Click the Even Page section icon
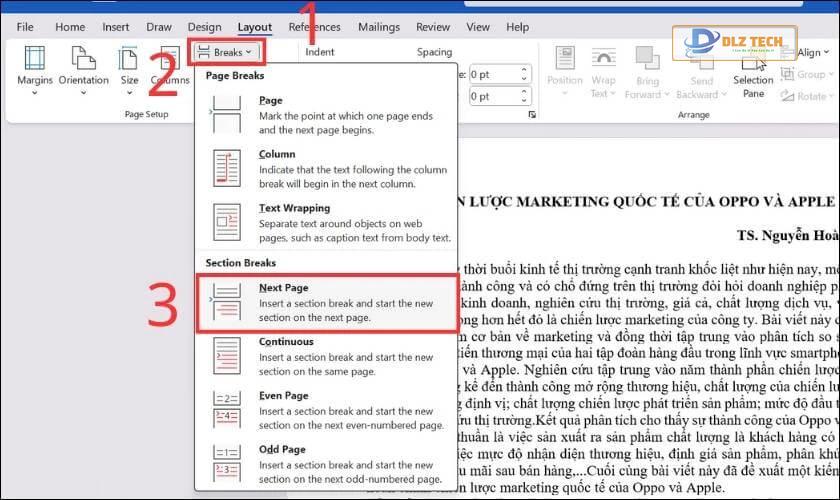840x500 pixels. click(227, 409)
